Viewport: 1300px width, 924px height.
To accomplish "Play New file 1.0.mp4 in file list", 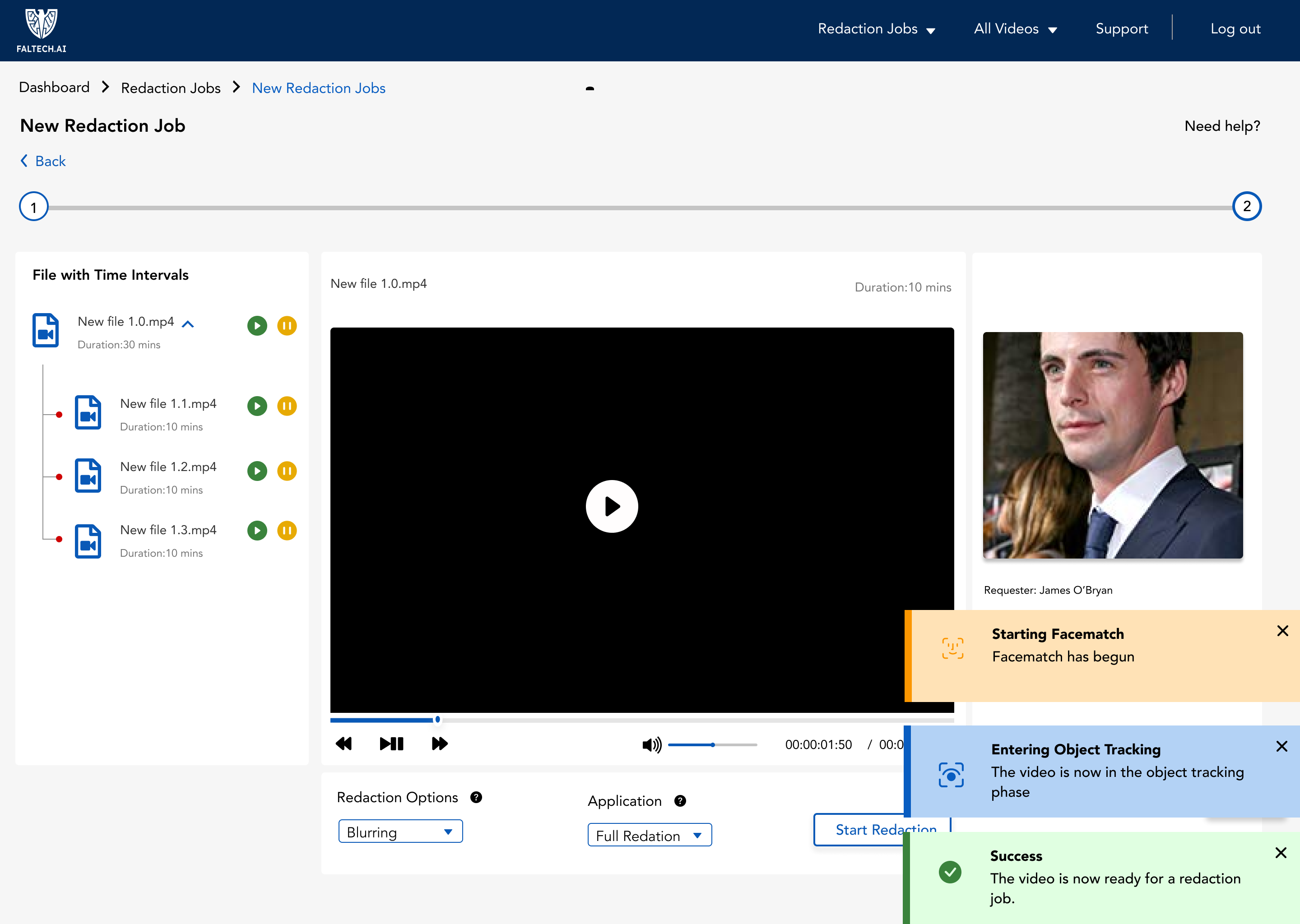I will (257, 326).
